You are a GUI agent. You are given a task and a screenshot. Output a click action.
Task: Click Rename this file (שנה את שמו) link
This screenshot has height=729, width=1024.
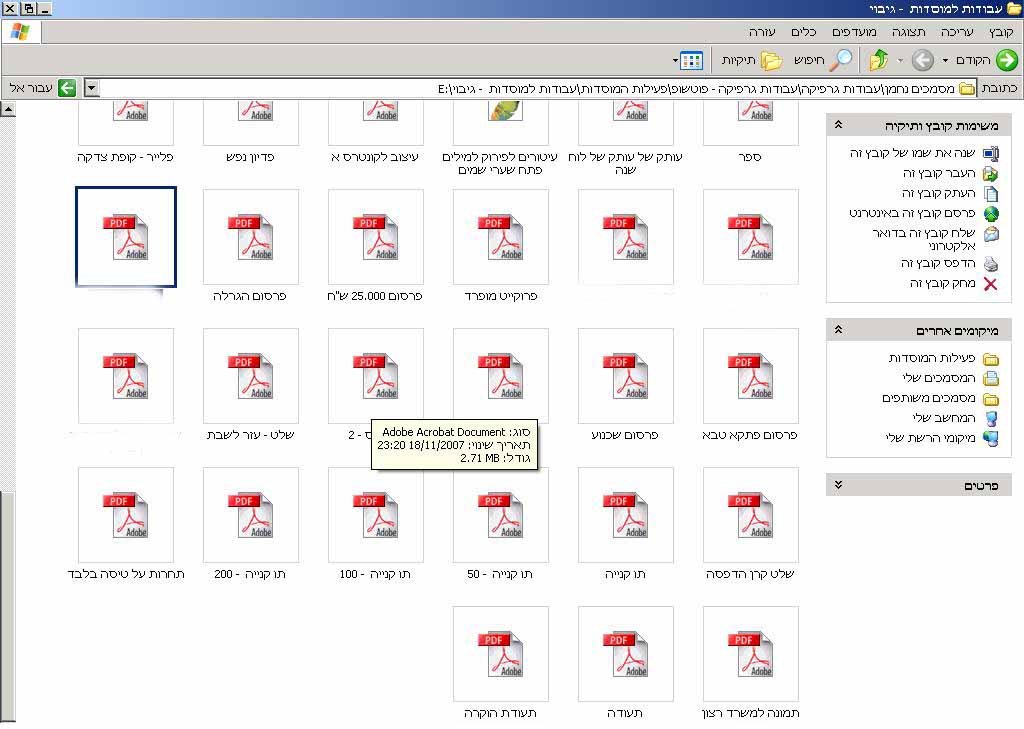pos(912,153)
